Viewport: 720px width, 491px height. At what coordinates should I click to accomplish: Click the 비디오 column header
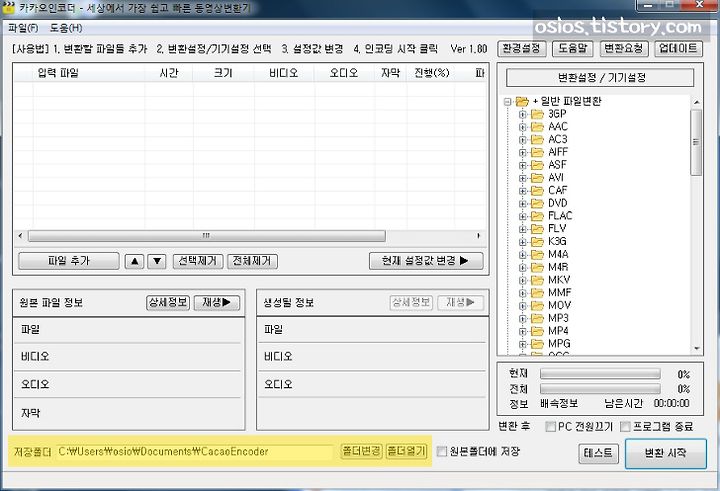click(284, 73)
